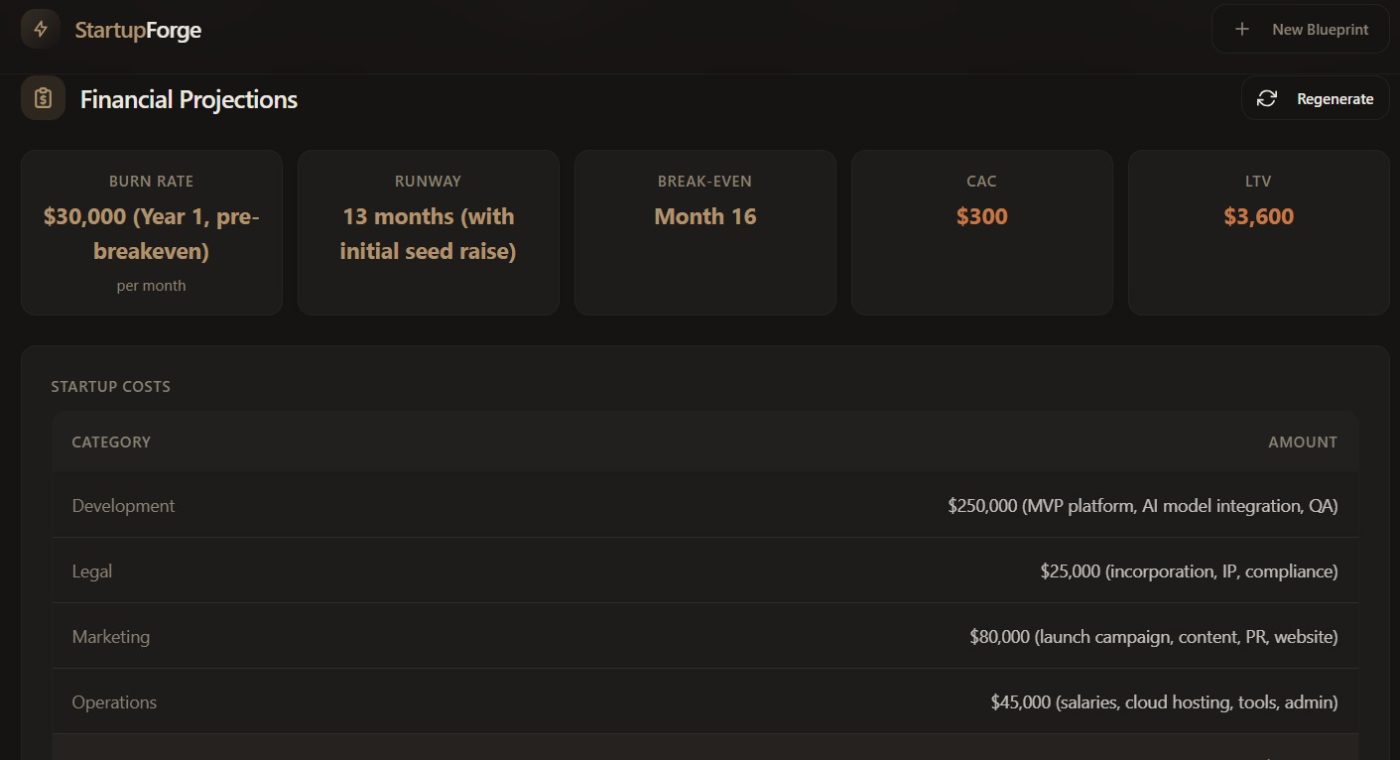Select the Development cost row
Screen dimensions: 1400x760
coord(705,506)
